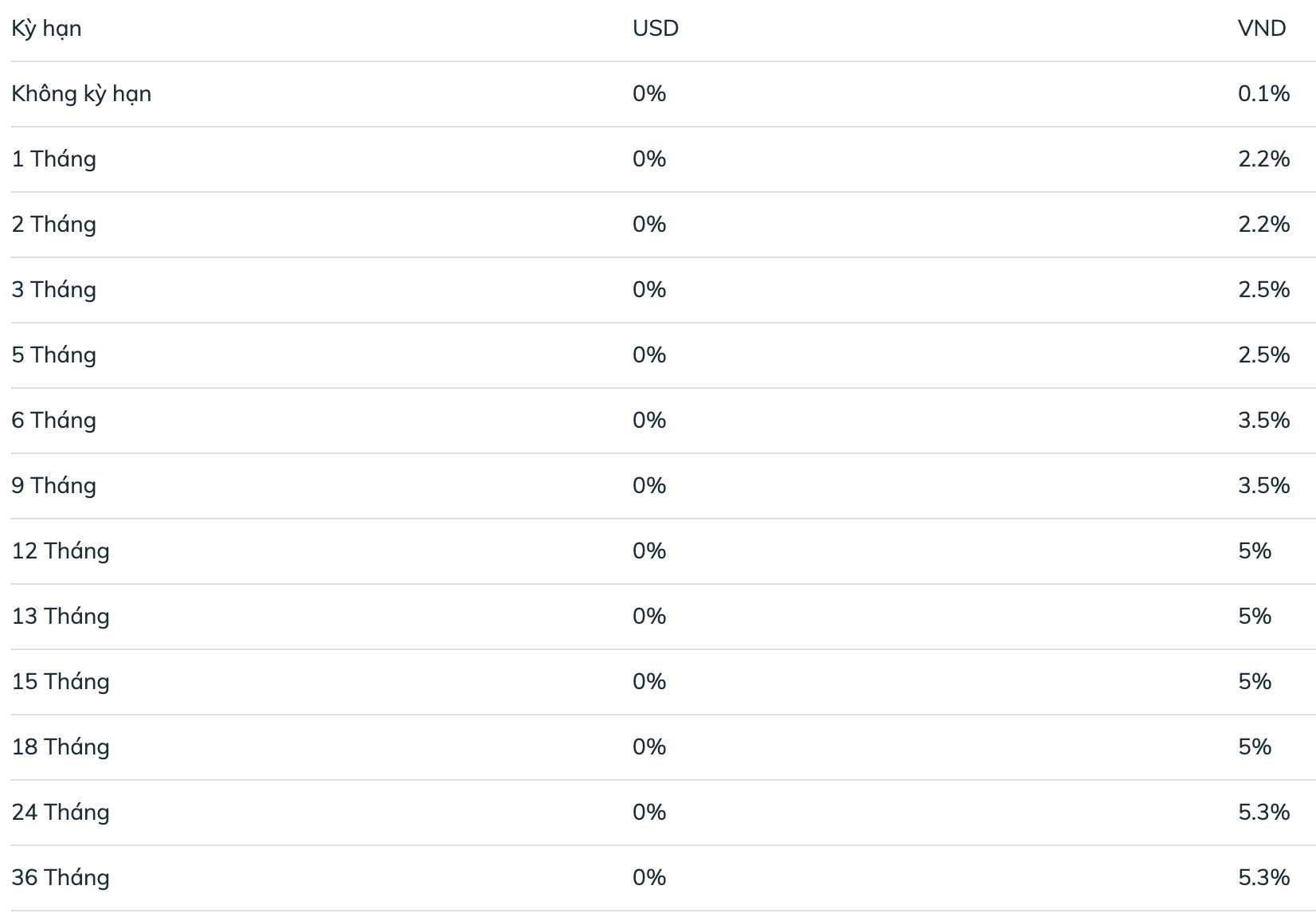Select the "15 Tháng" term label
This screenshot has height=913, width=1316.
tap(61, 682)
